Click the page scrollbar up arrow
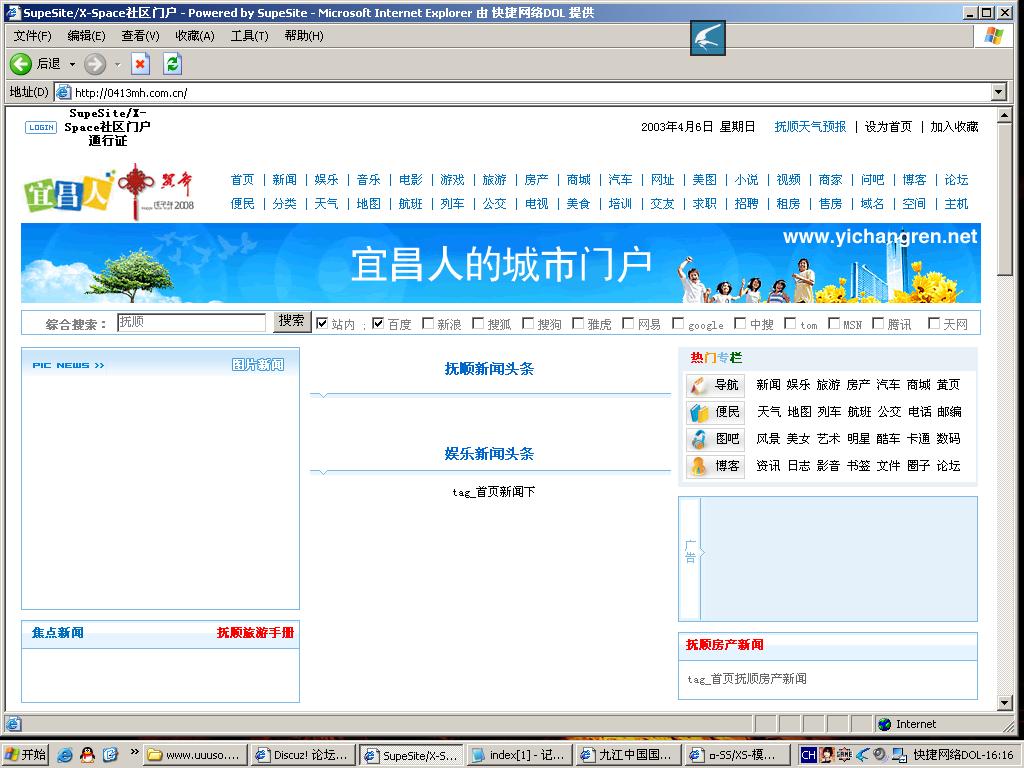1024x768 pixels. (x=1005, y=115)
